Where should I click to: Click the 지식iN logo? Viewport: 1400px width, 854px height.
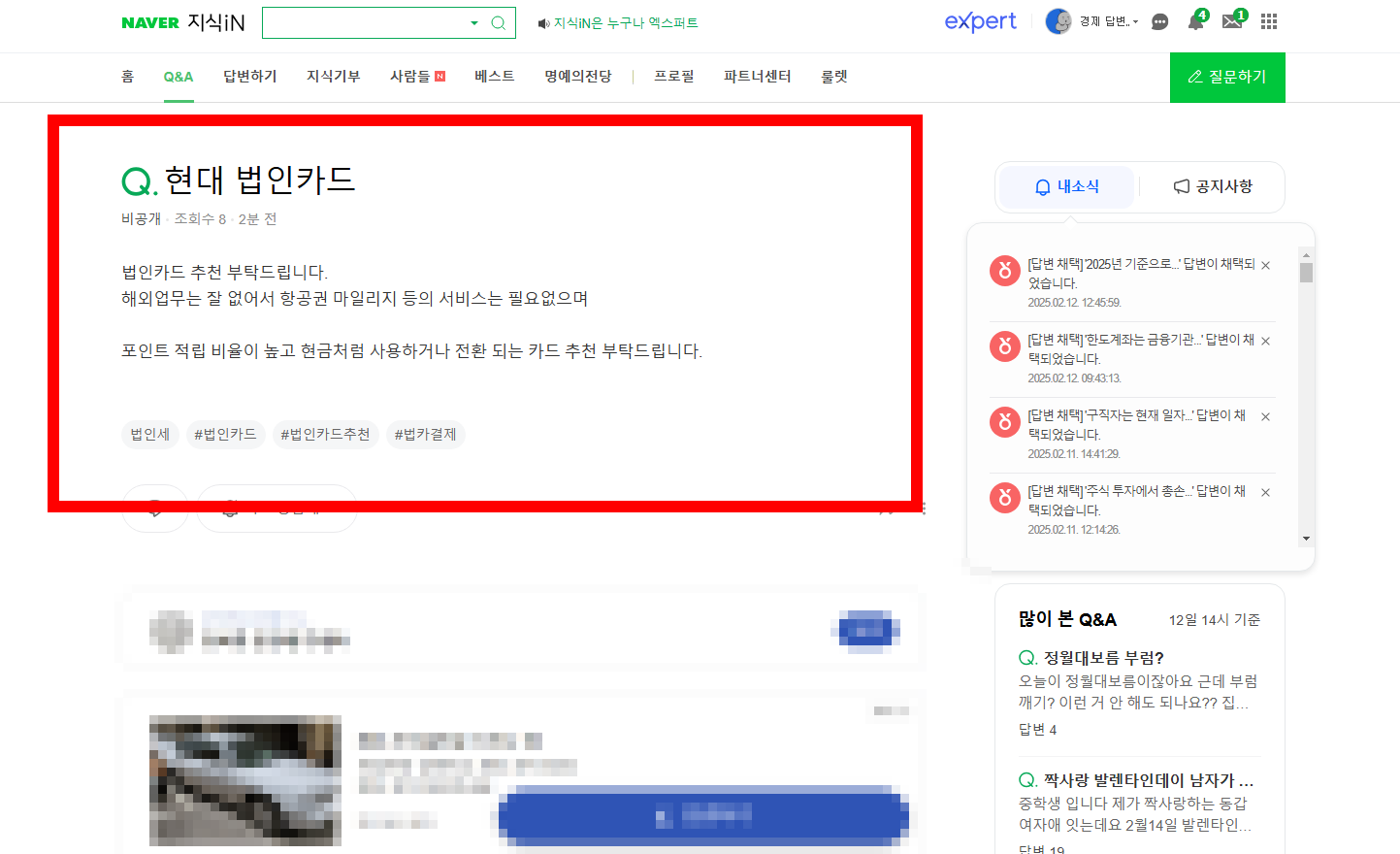215,22
